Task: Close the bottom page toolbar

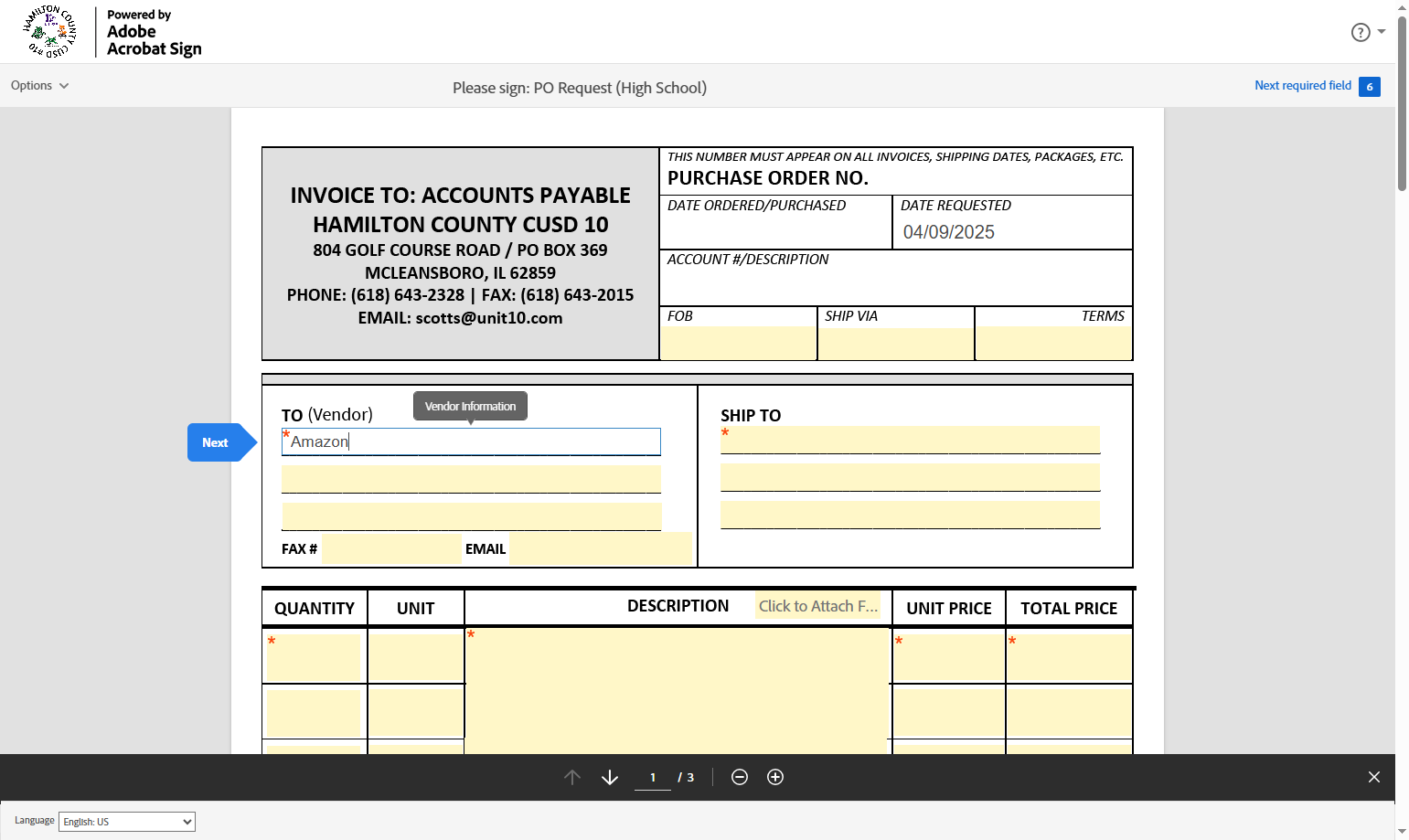Action: point(1374,777)
